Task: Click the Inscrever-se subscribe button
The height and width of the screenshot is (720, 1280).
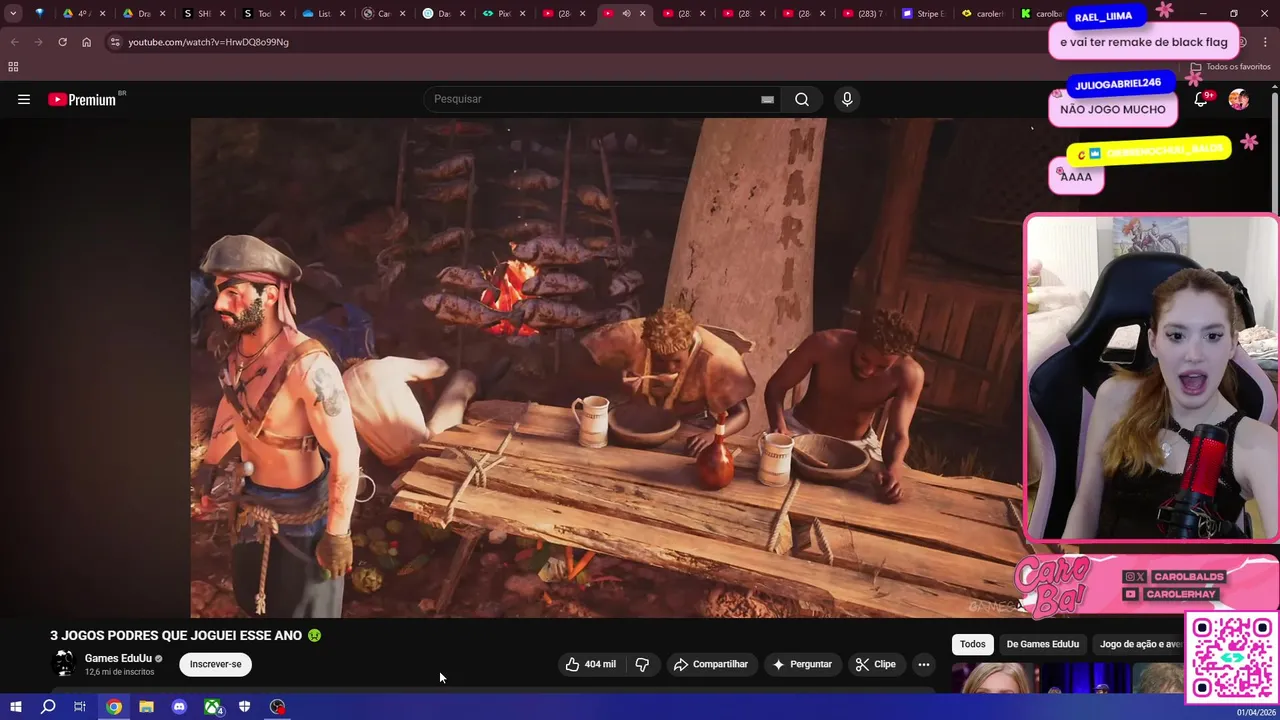Action: [x=216, y=664]
